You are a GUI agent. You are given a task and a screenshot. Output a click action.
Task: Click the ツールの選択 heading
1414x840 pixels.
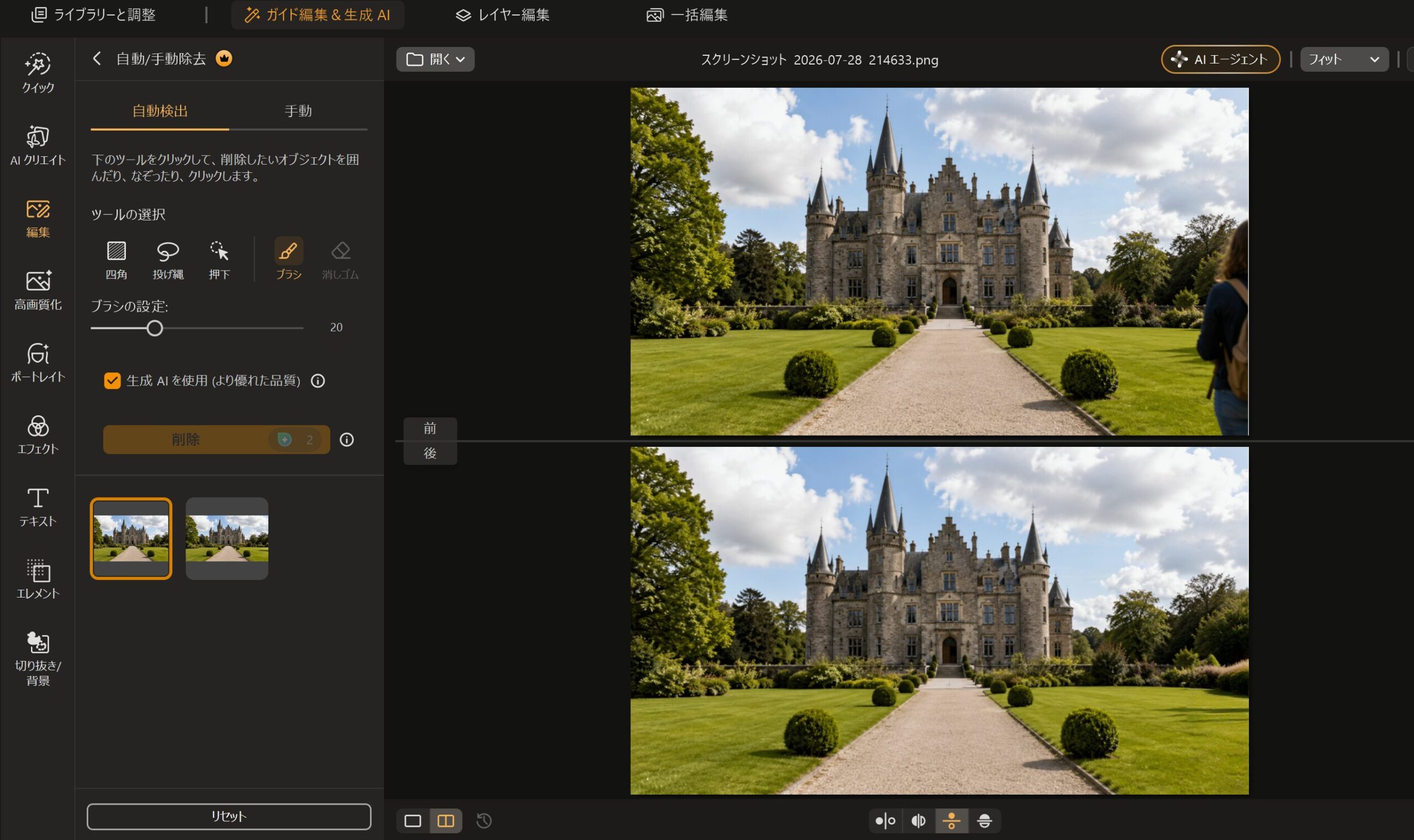pyautogui.click(x=129, y=214)
